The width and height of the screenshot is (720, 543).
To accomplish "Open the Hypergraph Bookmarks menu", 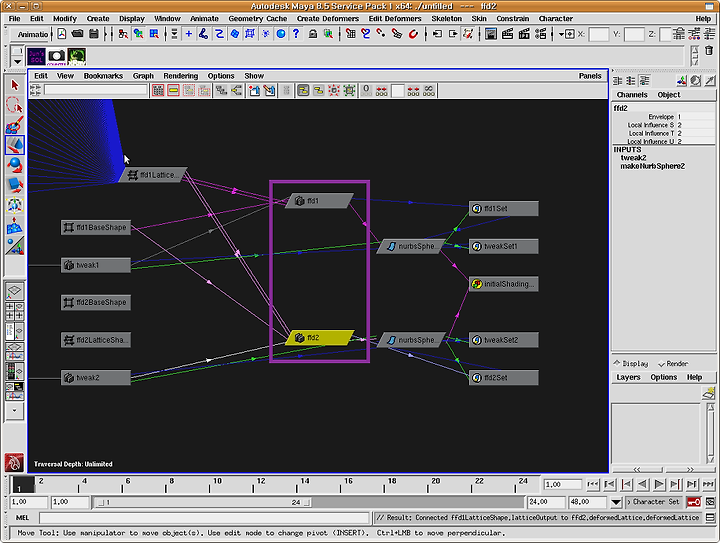I will tap(103, 76).
